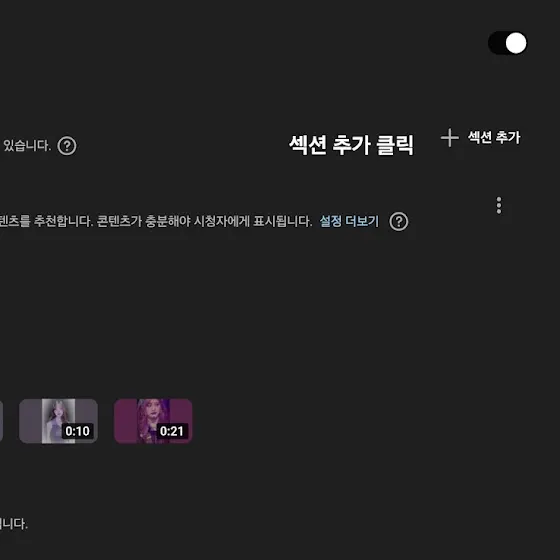Click the 0:21 duration badge
This screenshot has width=560, height=560.
[172, 431]
